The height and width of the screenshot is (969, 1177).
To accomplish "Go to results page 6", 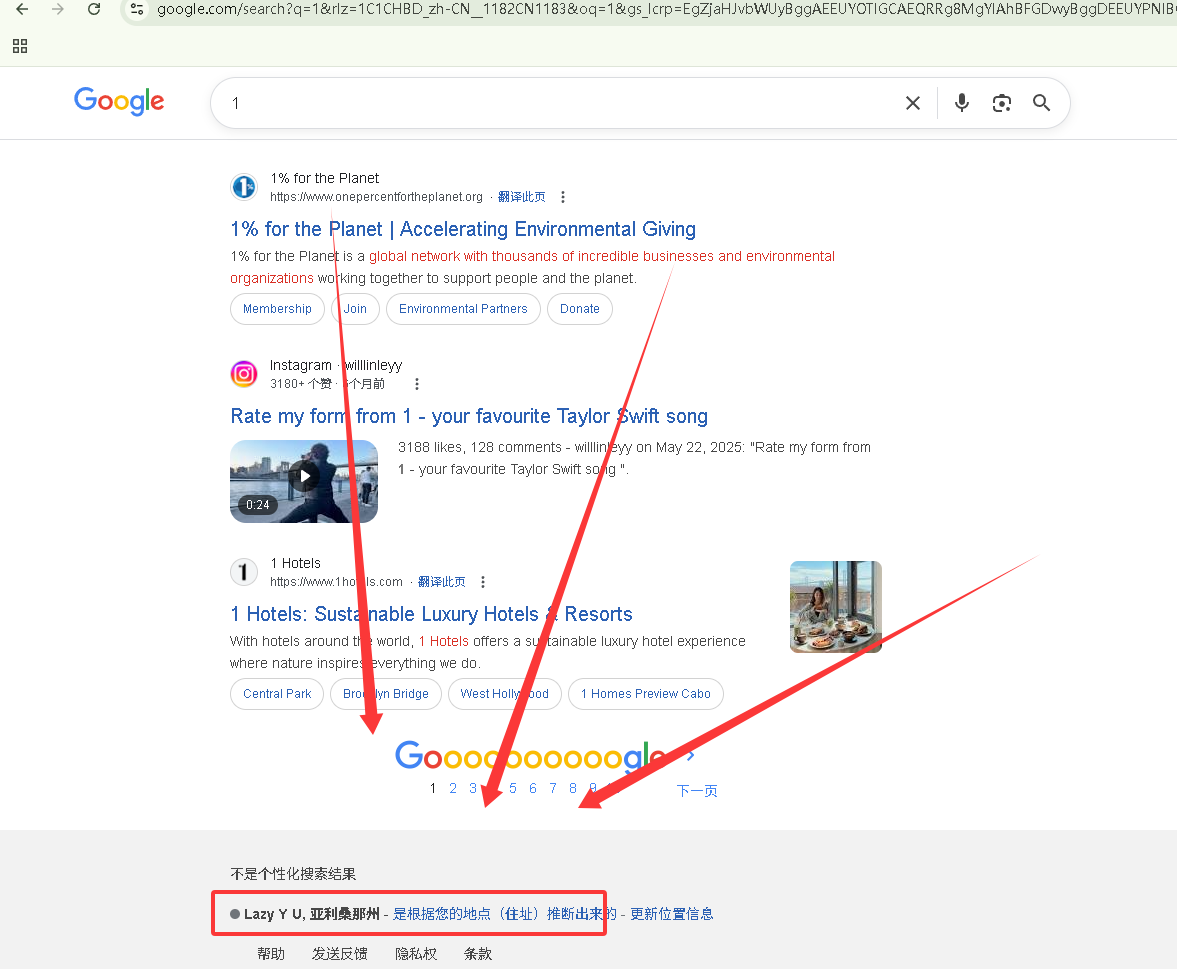I will (533, 788).
